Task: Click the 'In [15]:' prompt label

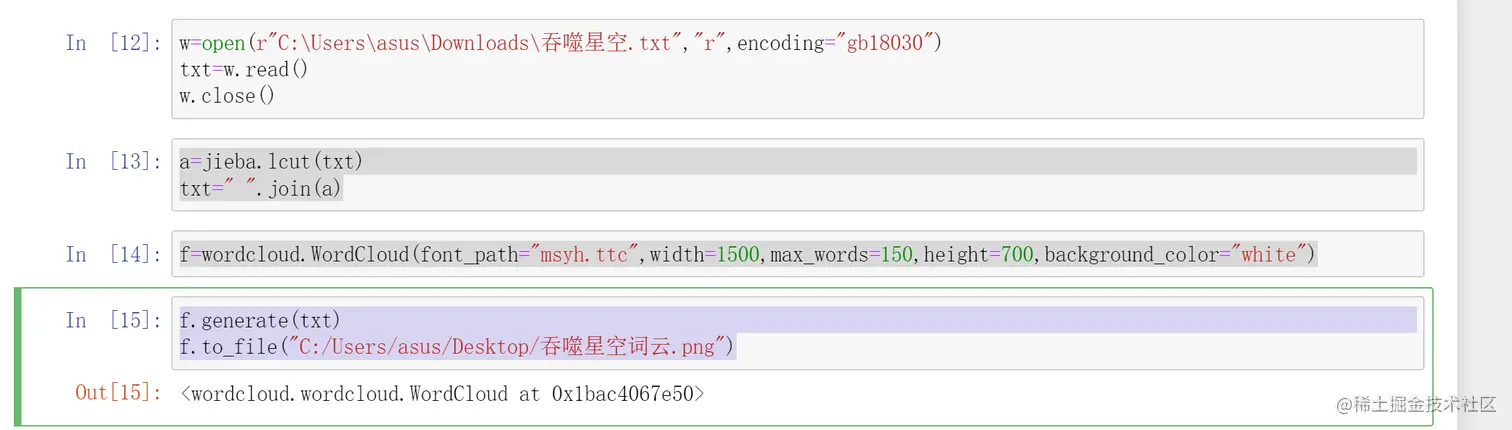Action: [113, 320]
